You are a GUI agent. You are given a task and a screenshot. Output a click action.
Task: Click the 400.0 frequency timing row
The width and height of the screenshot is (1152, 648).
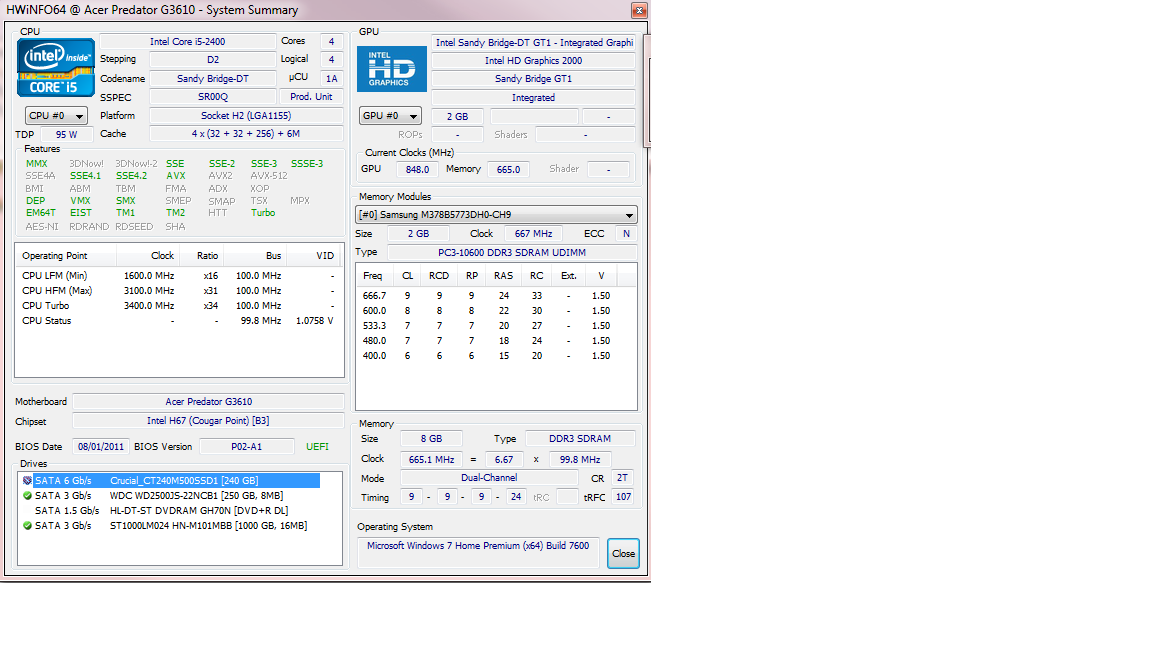click(496, 356)
